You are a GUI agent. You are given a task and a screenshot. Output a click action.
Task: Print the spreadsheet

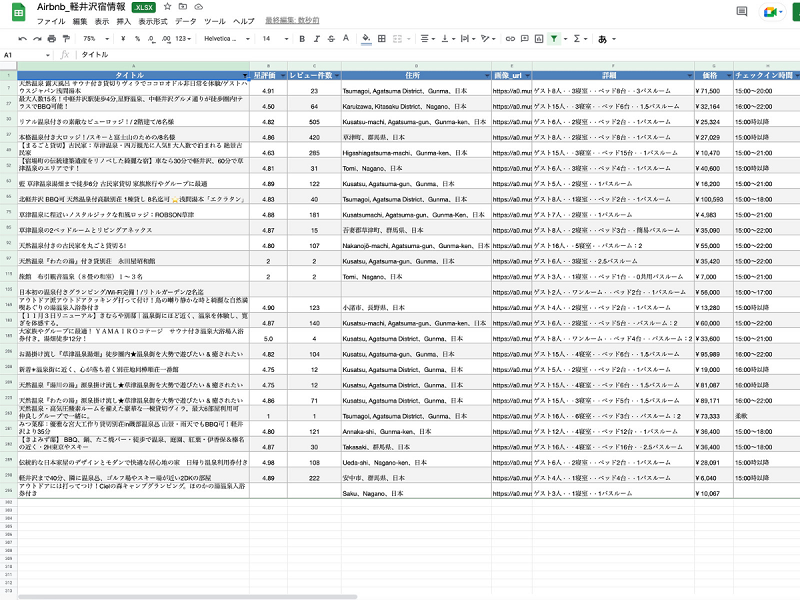(52, 39)
